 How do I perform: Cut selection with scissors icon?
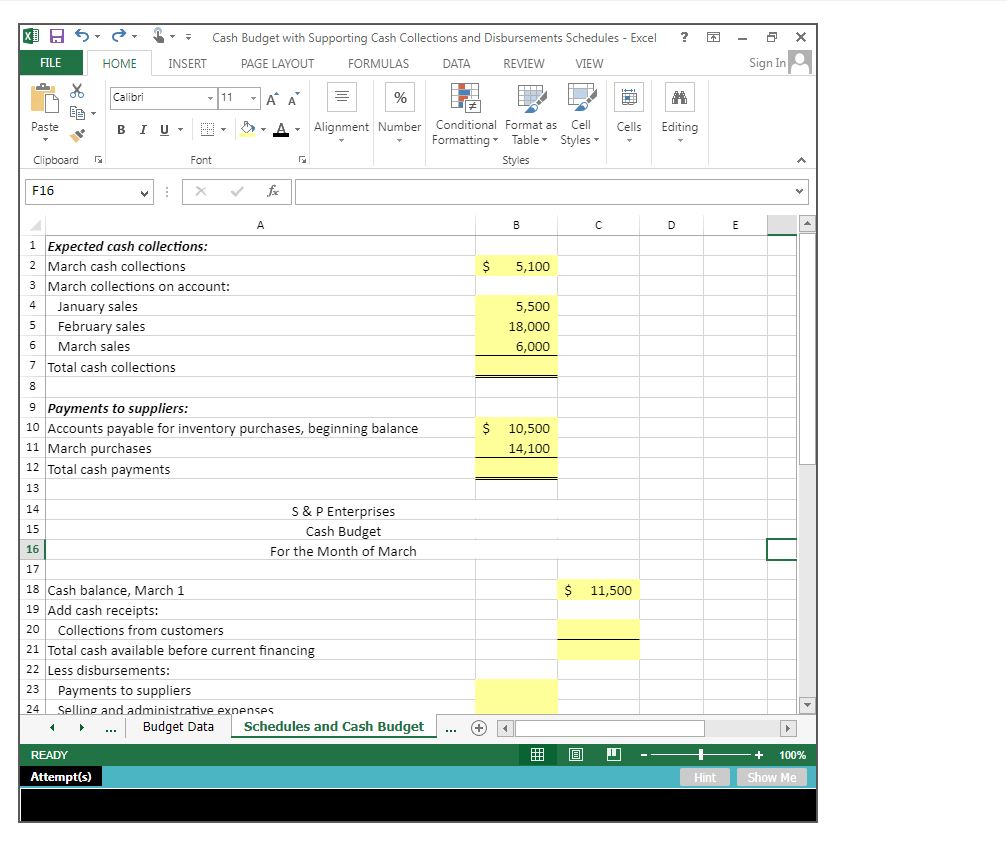point(77,91)
